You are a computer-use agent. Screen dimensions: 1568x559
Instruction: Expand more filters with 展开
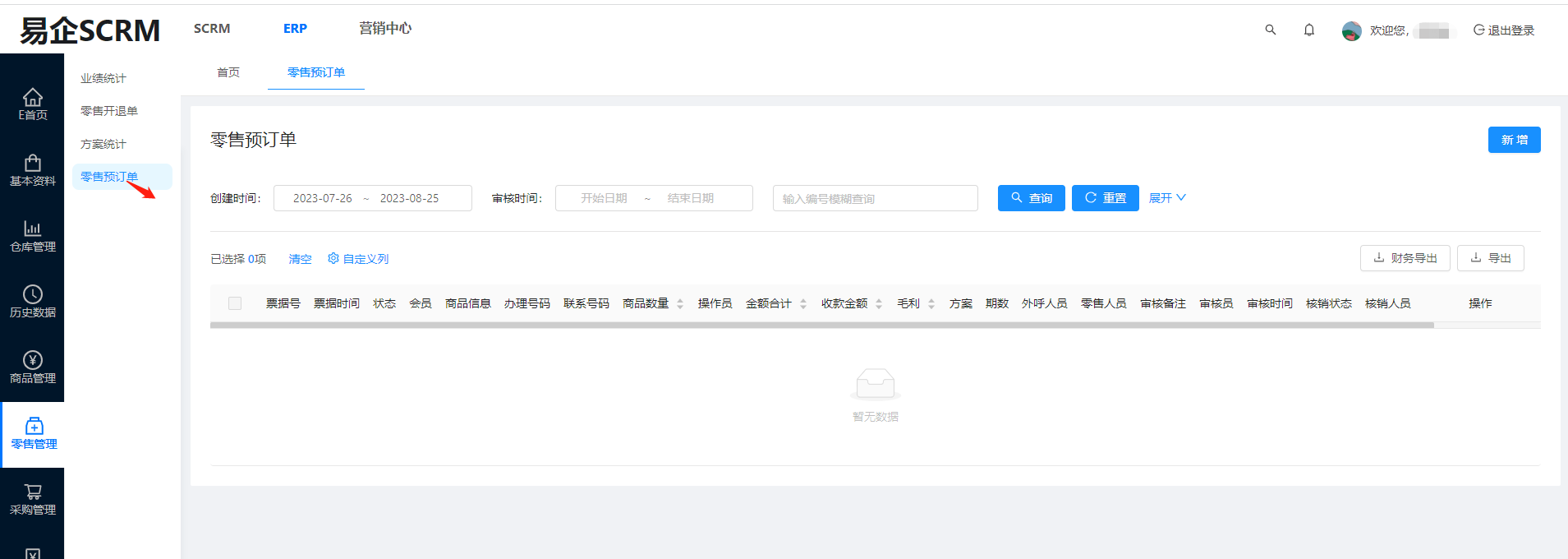1167,198
